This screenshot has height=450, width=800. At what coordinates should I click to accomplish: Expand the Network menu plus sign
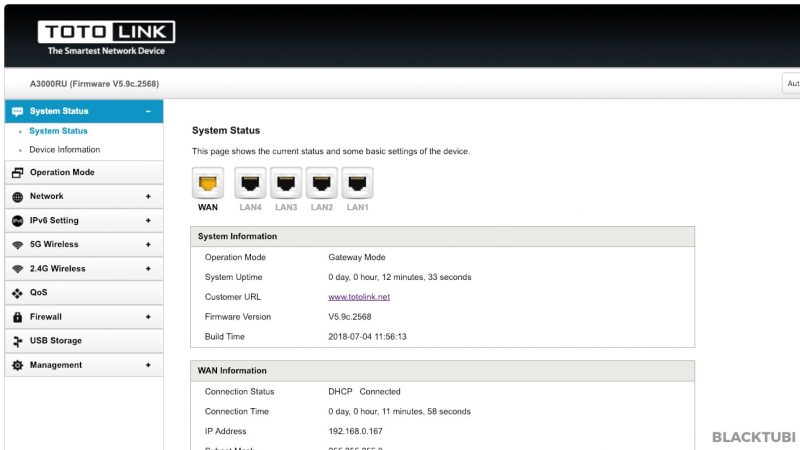click(x=148, y=196)
